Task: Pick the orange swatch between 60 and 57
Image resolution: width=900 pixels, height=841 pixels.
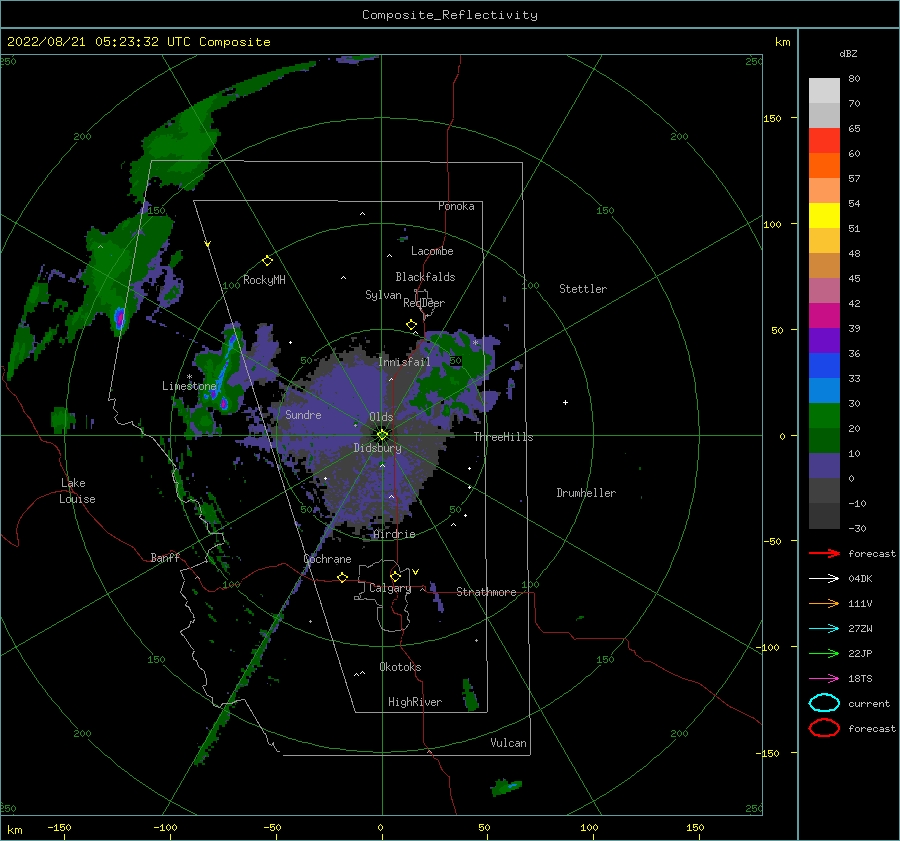Action: pyautogui.click(x=824, y=166)
